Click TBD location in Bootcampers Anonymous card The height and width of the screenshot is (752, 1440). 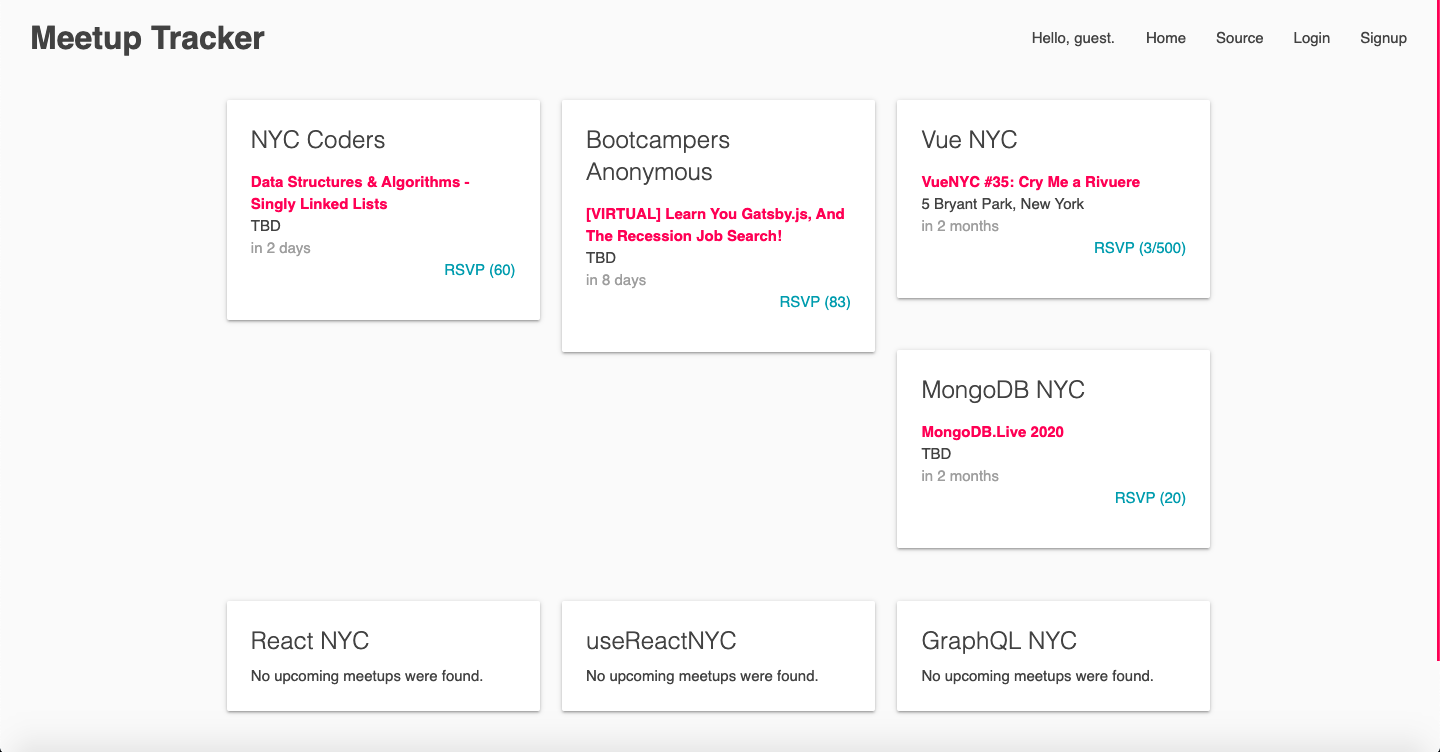601,258
